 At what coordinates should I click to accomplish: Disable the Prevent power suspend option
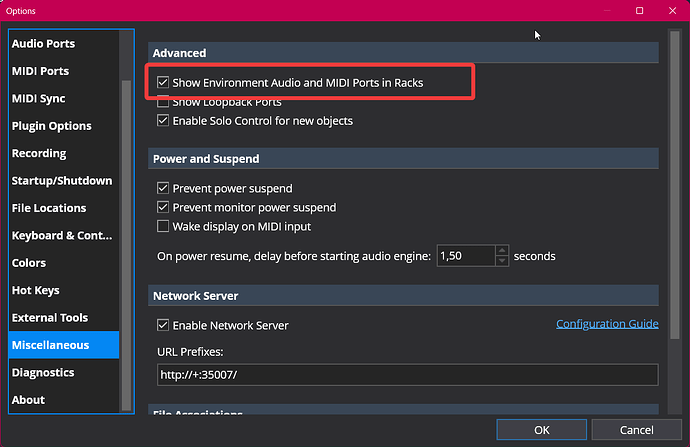(x=163, y=188)
